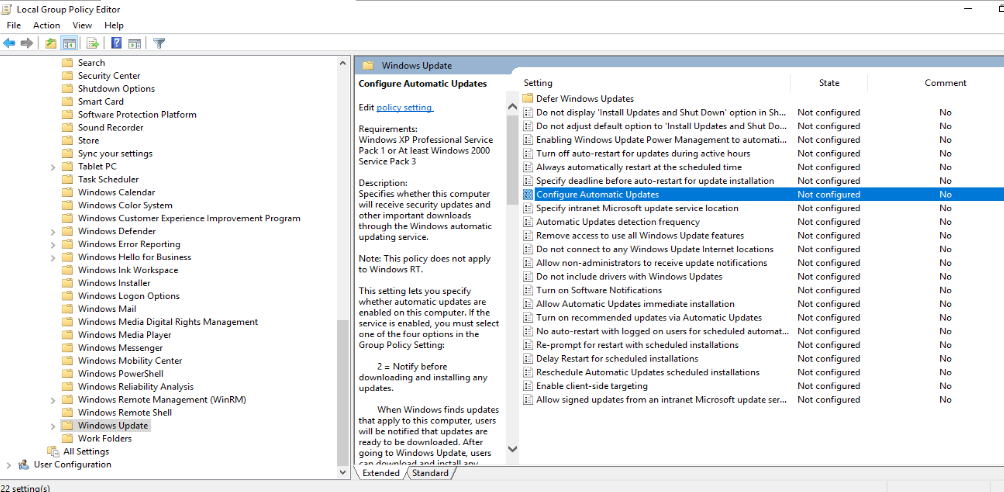Image resolution: width=1004 pixels, height=492 pixels.
Task: Click the Defer Windows Updates folder icon
Action: coord(528,99)
